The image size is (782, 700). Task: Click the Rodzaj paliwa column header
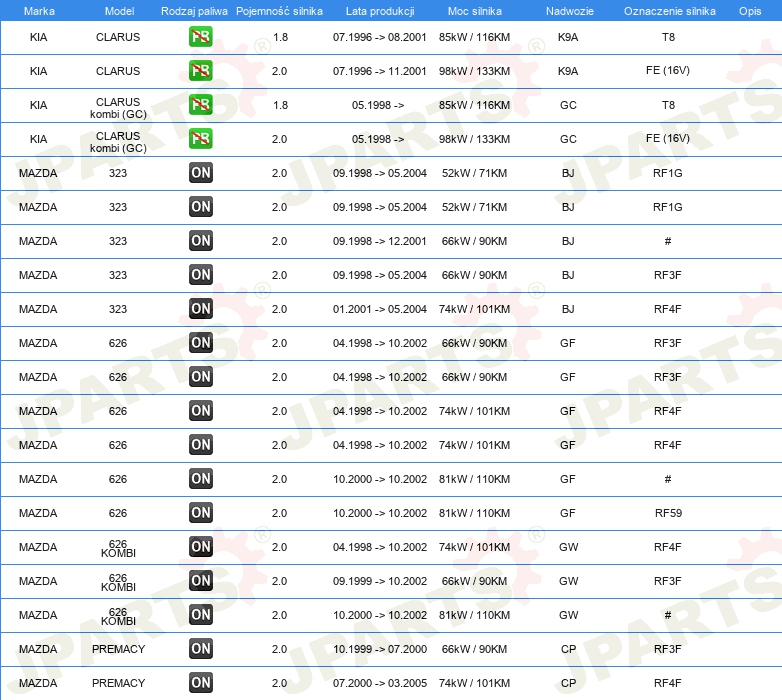(x=194, y=11)
